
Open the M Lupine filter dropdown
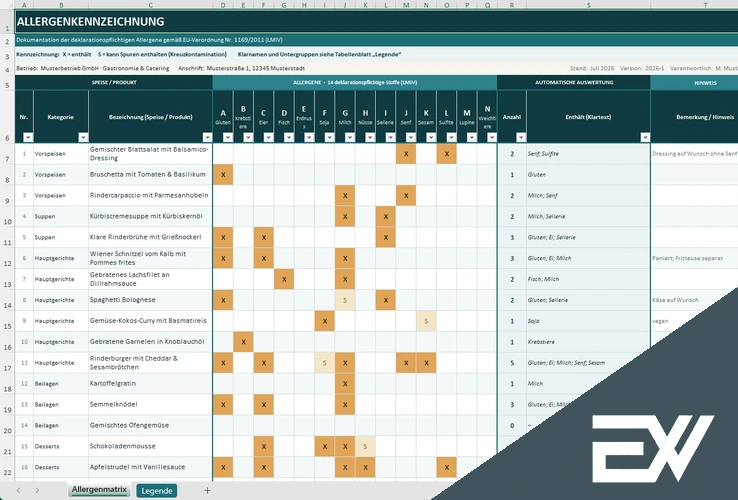pyautogui.click(x=472, y=137)
